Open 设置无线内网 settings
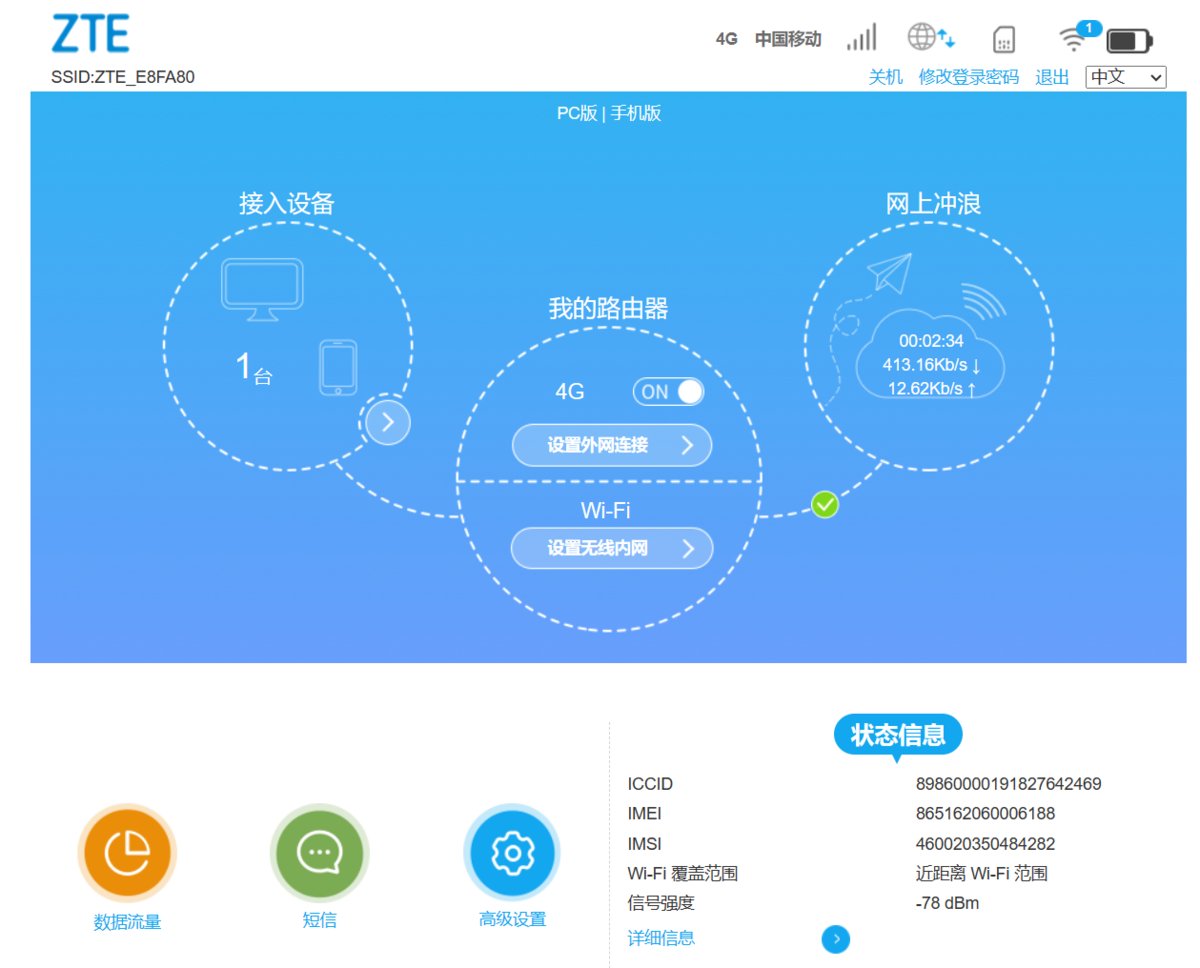Image resolution: width=1200 pixels, height=968 pixels. tap(612, 548)
